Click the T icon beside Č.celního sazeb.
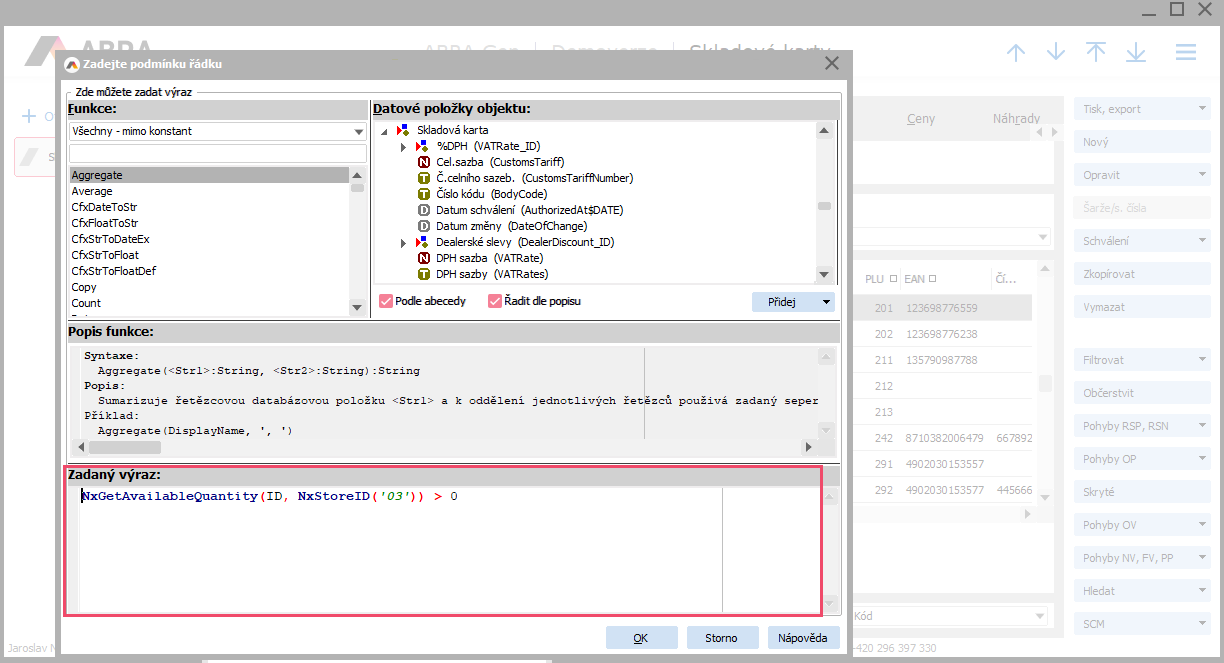 (x=424, y=178)
